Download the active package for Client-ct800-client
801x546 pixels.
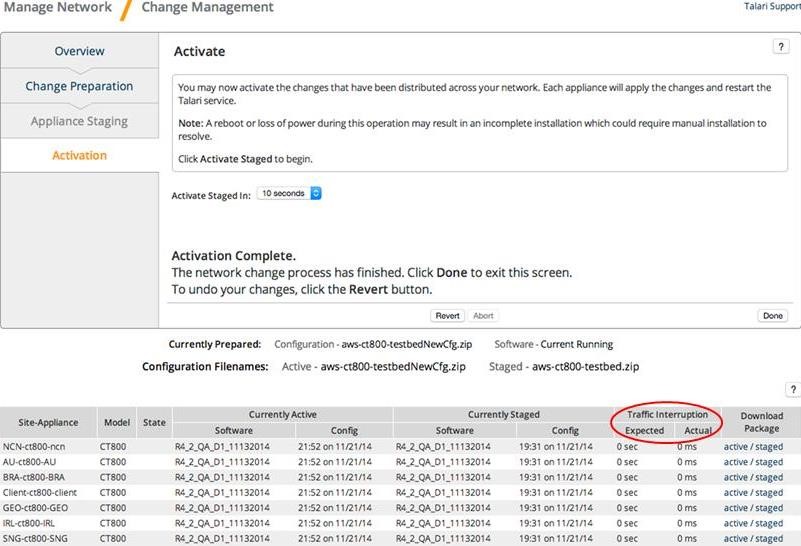(x=736, y=492)
